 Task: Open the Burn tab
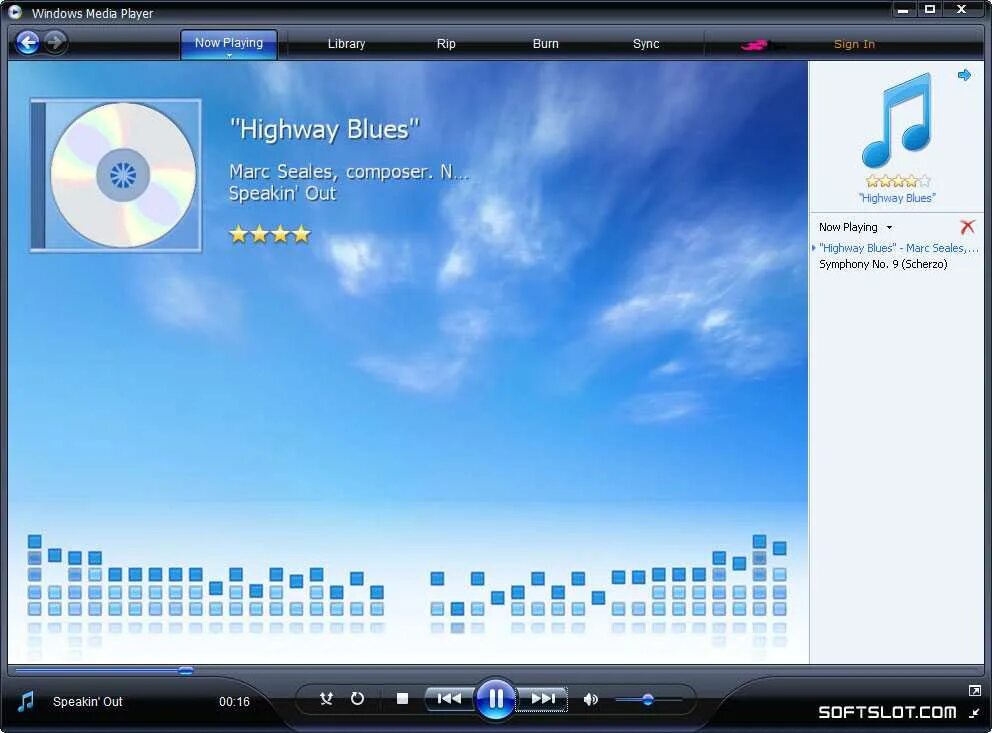pos(545,44)
